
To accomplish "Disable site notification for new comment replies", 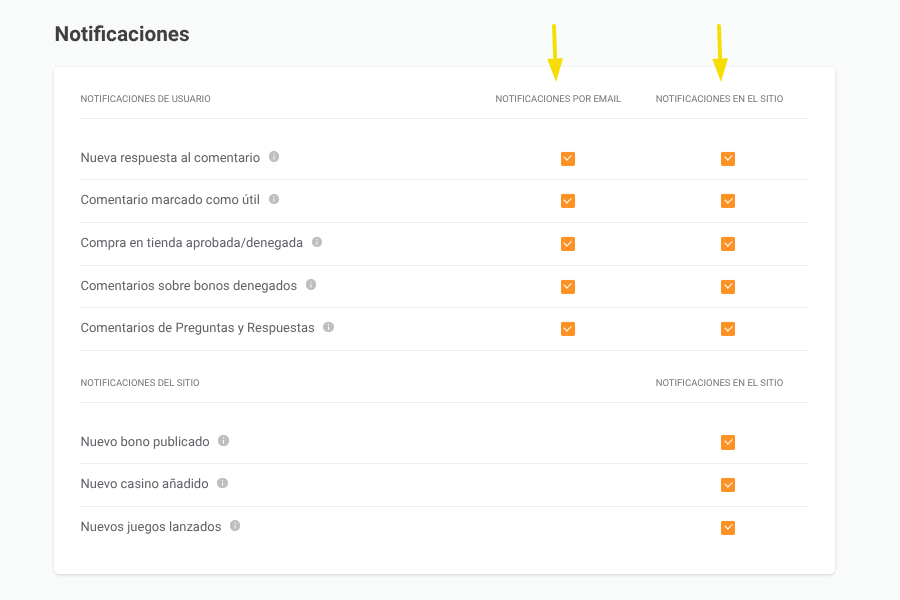I will coord(728,158).
